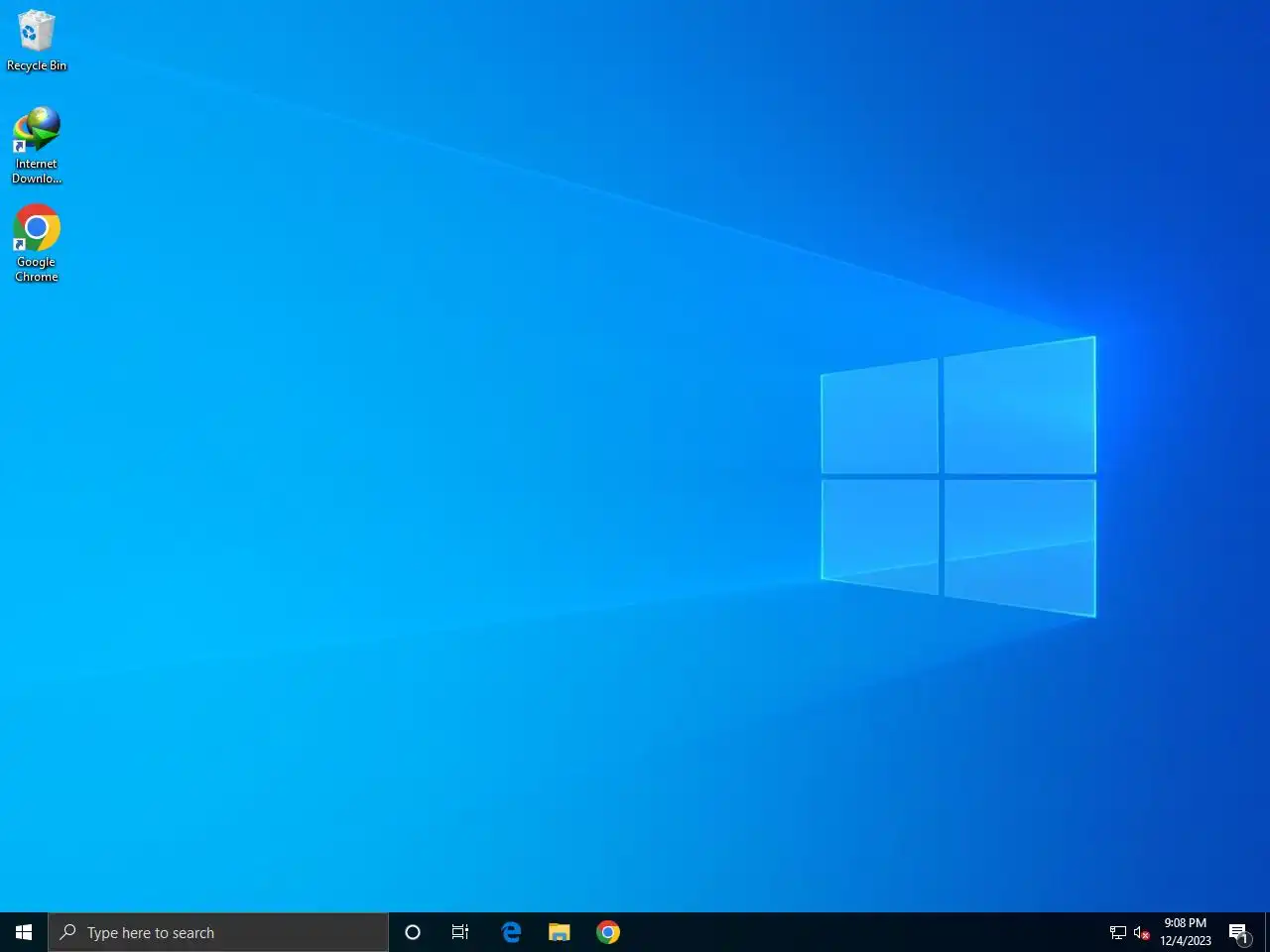
Task: Select the Google Chrome desktop shortcut
Action: click(37, 244)
